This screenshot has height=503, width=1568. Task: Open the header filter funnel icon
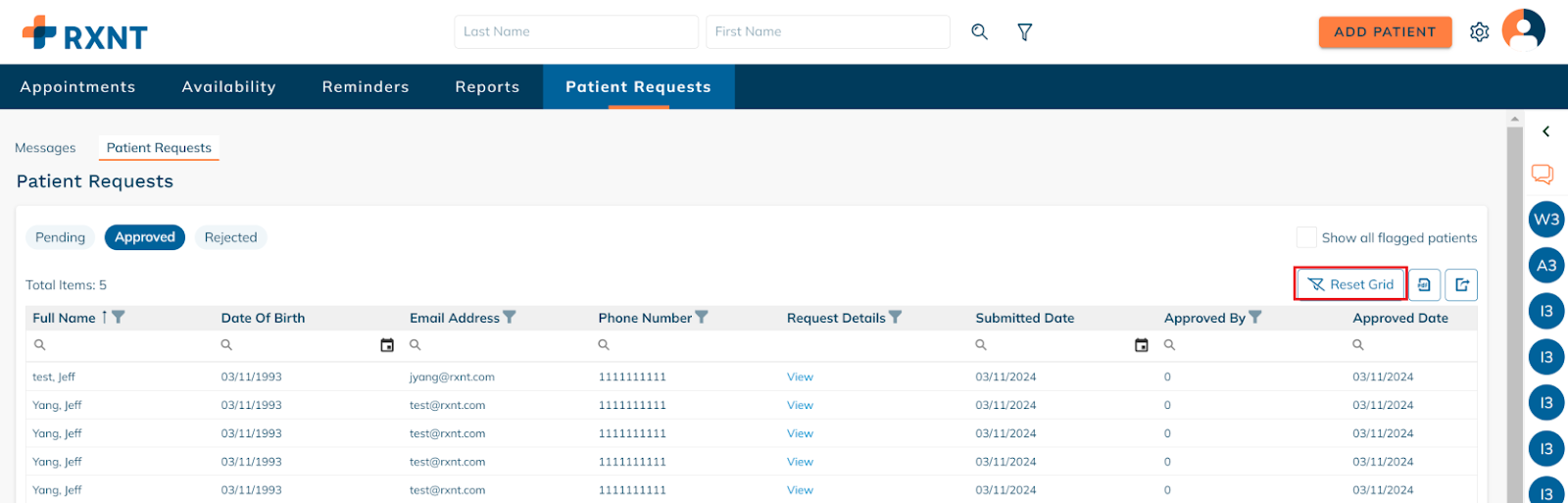point(1025,32)
